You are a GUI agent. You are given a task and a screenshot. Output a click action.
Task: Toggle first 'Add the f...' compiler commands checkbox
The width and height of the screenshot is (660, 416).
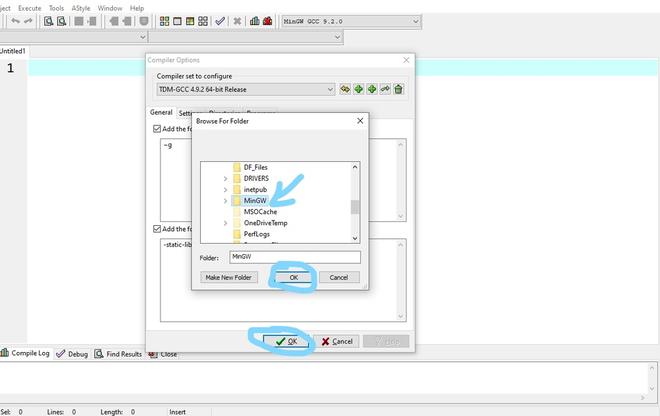click(x=157, y=129)
